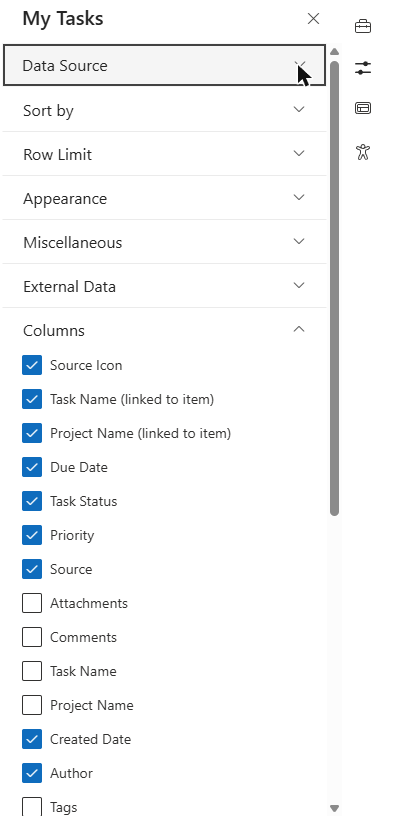Check the unlinked Task Name column

(32, 671)
